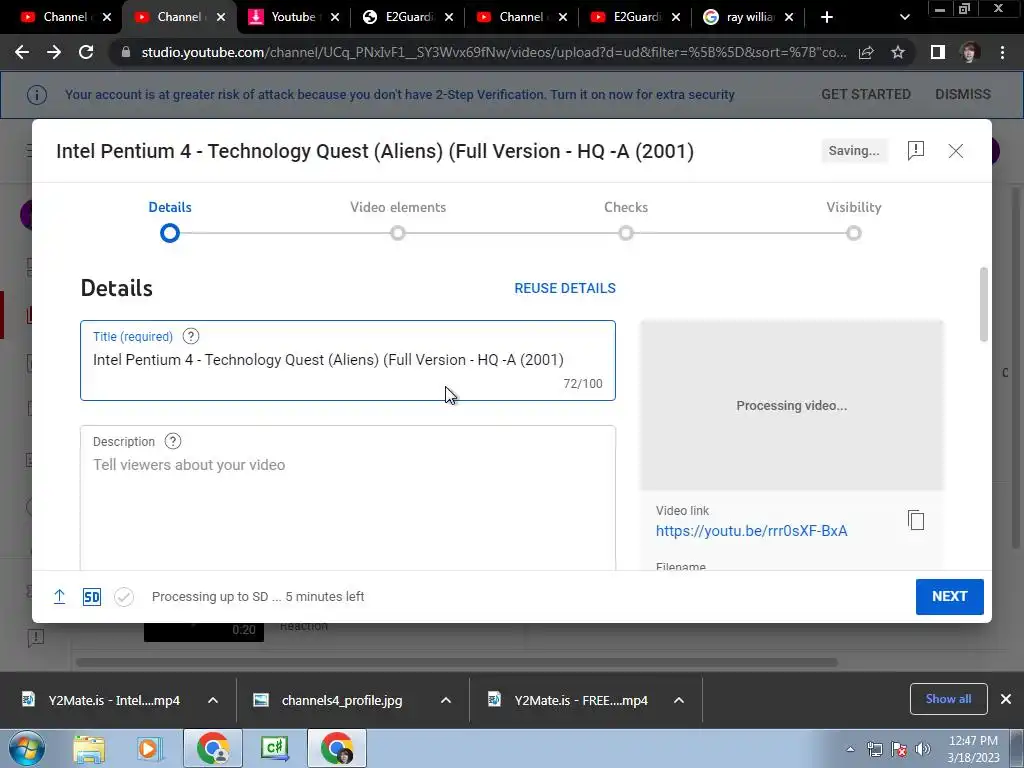The width and height of the screenshot is (1024, 768).
Task: Click the address bar URL
Action: pyautogui.click(x=494, y=52)
